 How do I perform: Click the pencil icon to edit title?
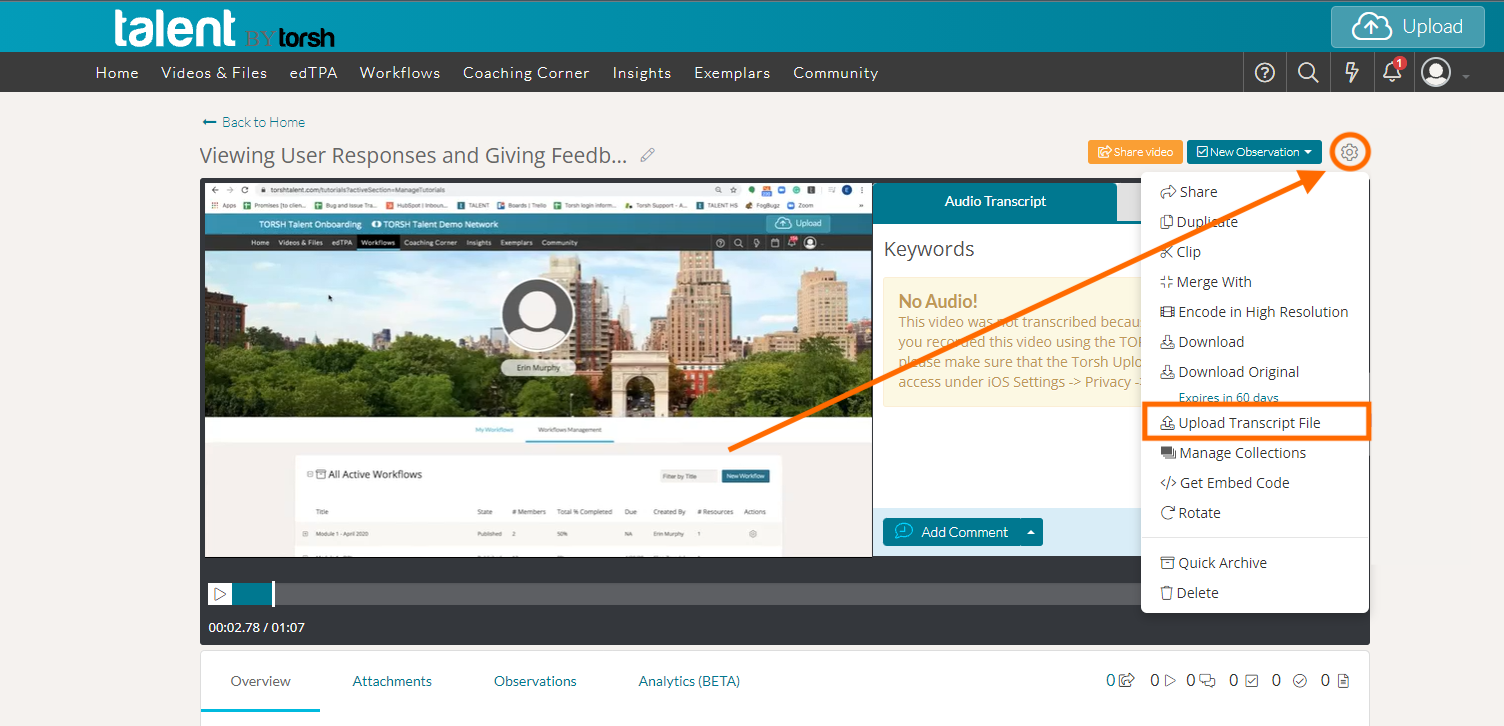648,155
